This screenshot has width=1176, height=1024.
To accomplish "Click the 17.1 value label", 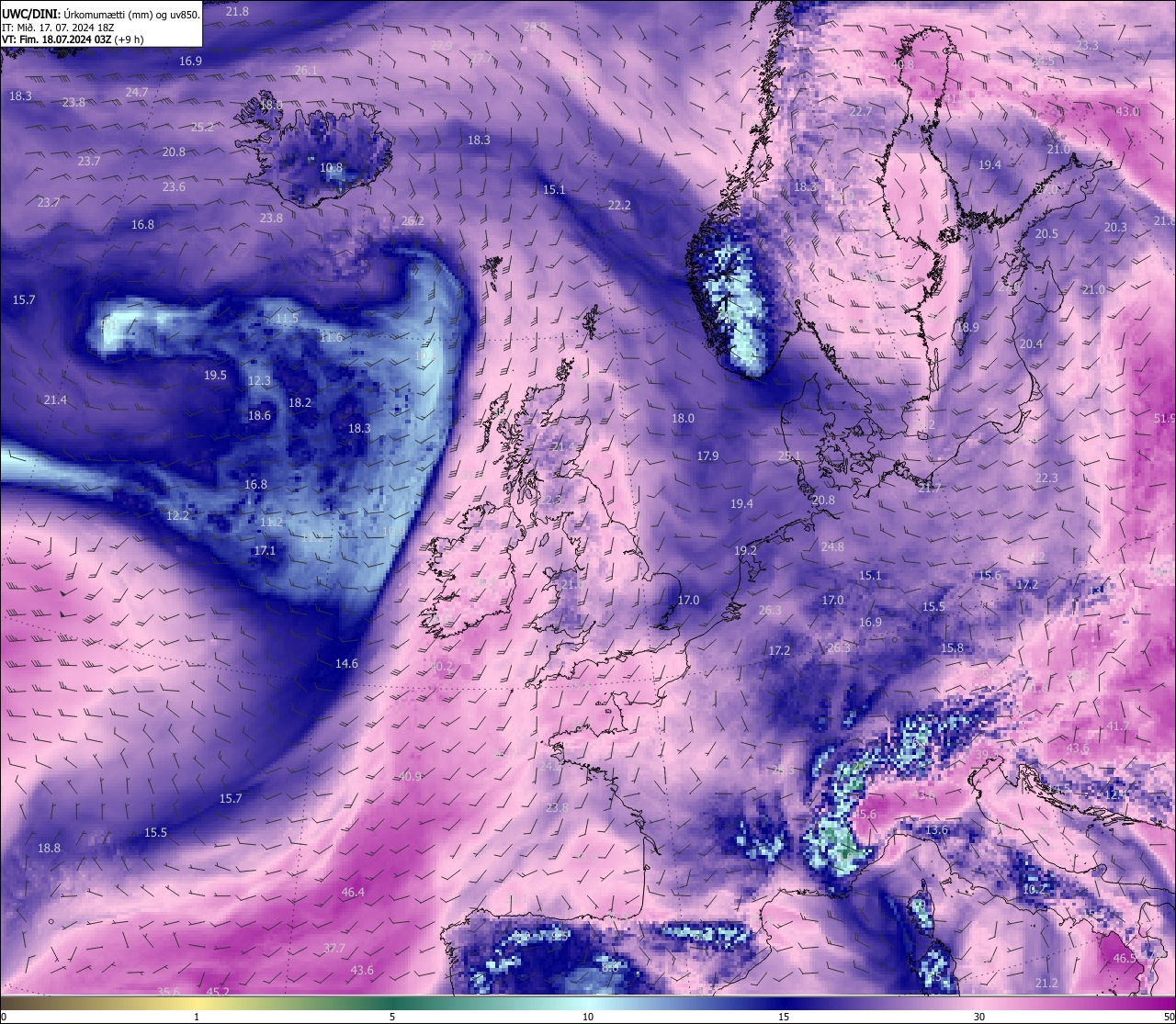I will [x=265, y=550].
